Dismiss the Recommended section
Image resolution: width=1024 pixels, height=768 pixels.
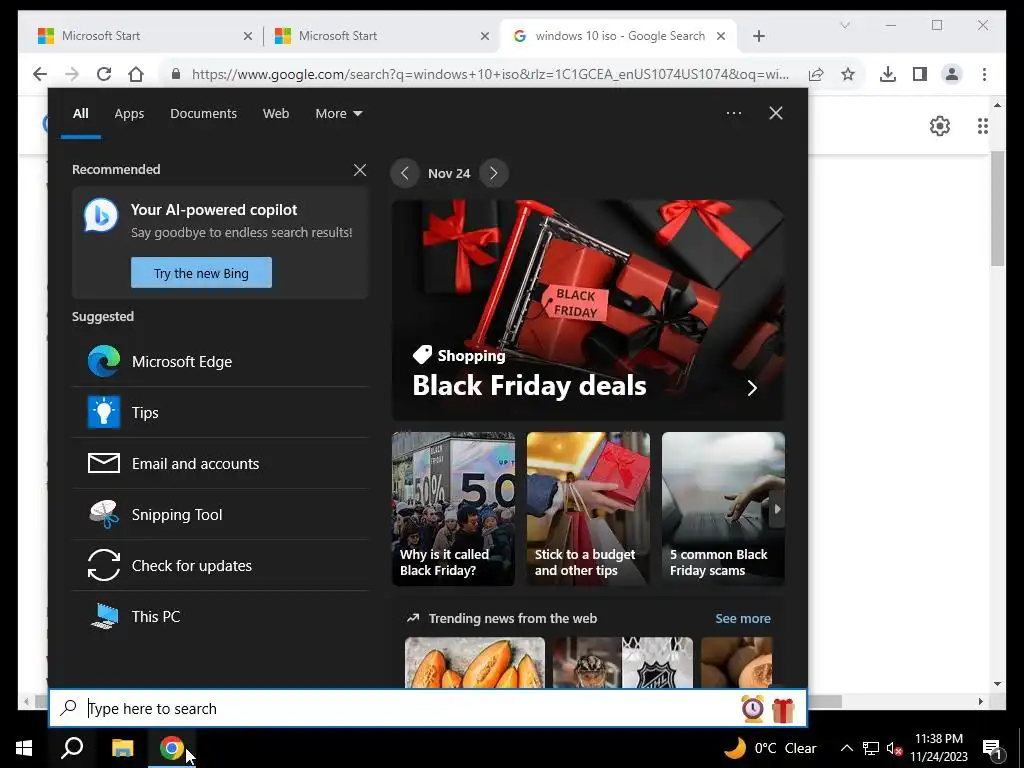click(x=360, y=170)
